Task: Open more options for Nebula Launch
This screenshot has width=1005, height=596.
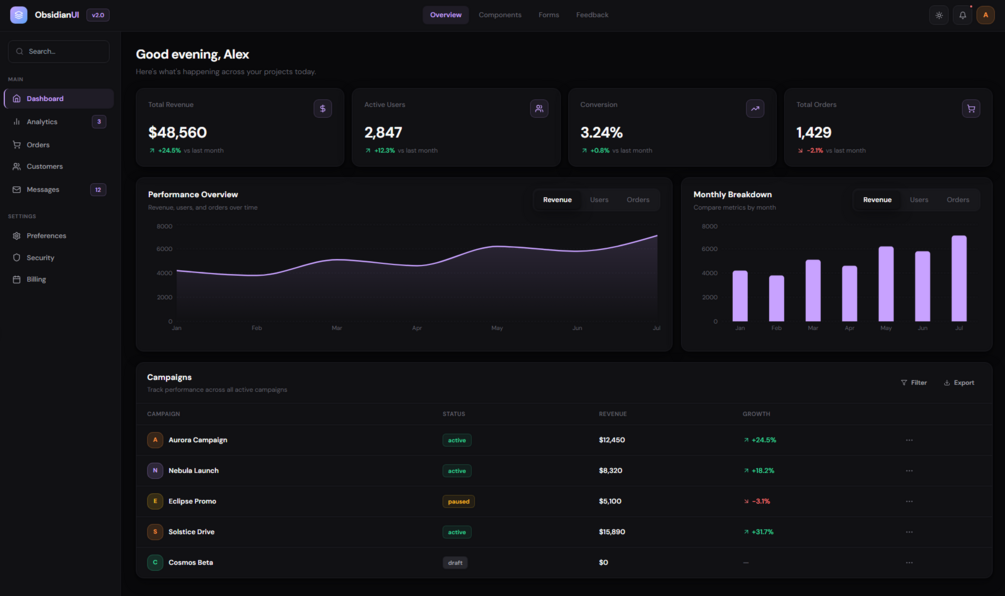Action: [x=909, y=470]
